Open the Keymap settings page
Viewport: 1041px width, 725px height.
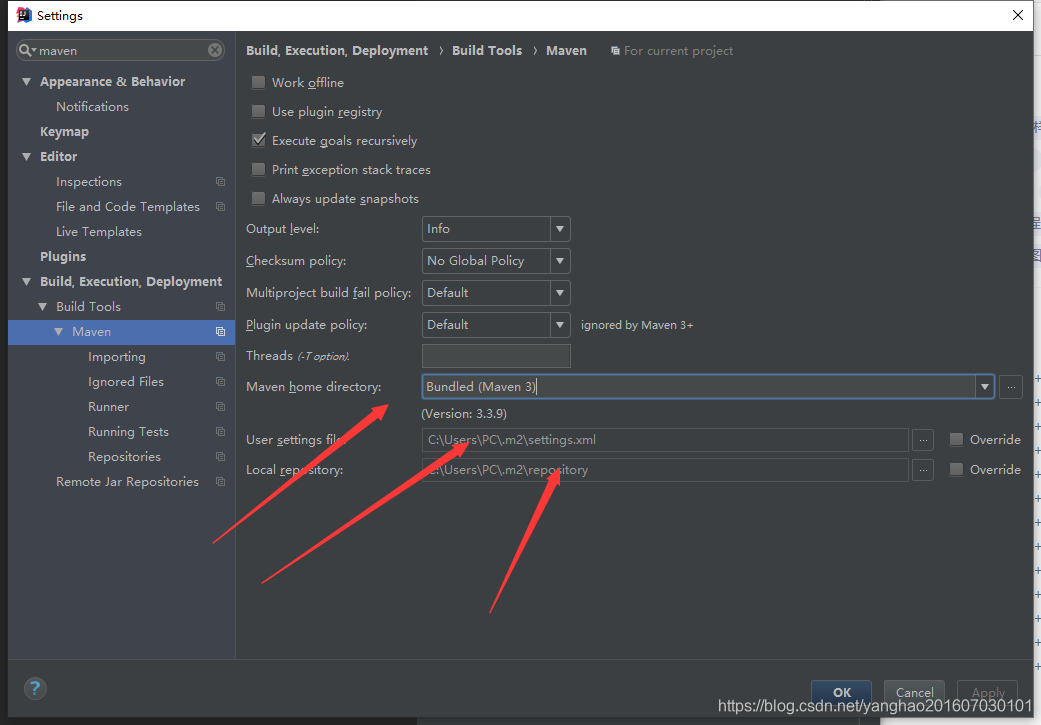64,131
